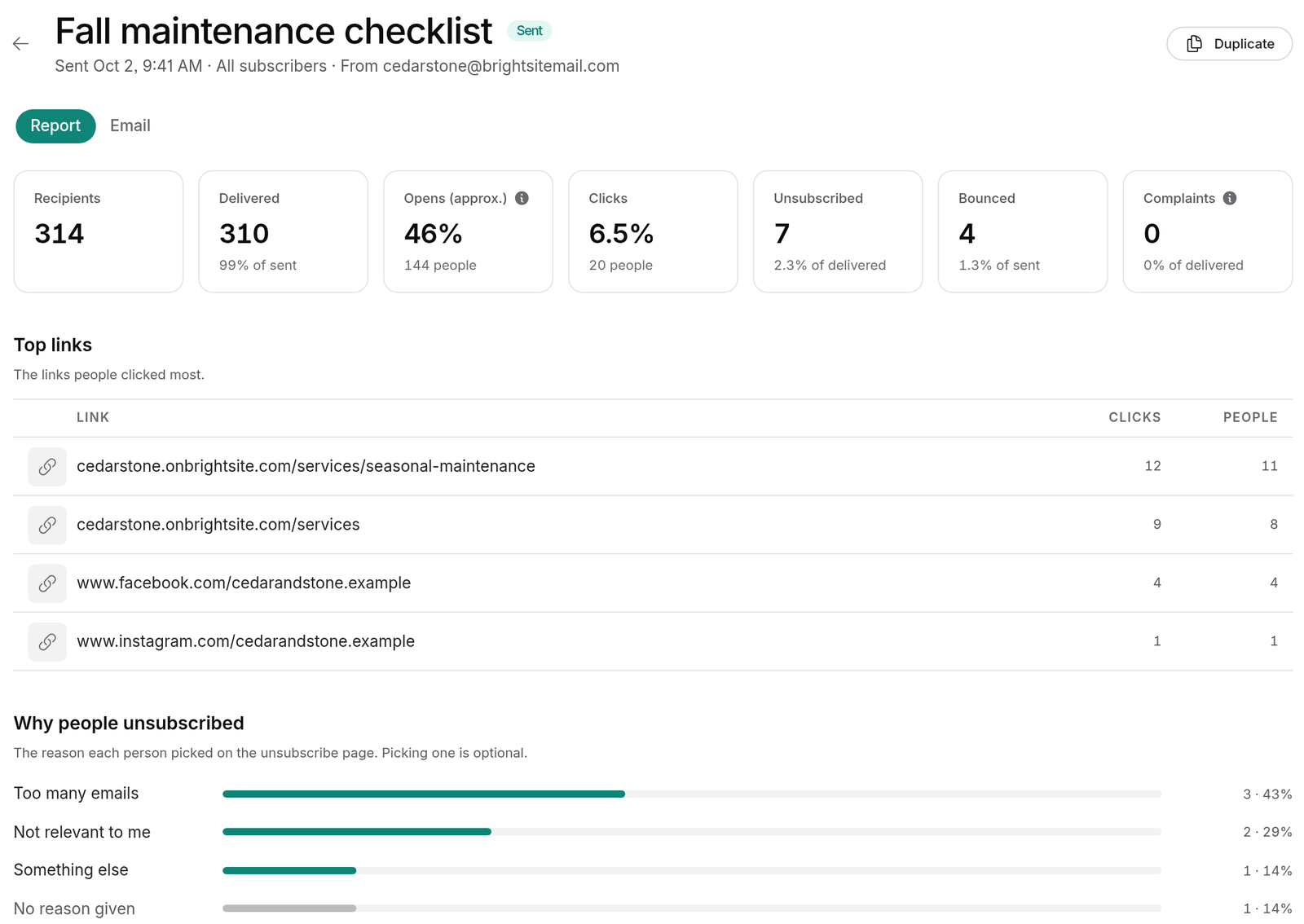Screen dimensions: 1304x924
Task: Click the 'Something else' label
Action: (x=71, y=870)
